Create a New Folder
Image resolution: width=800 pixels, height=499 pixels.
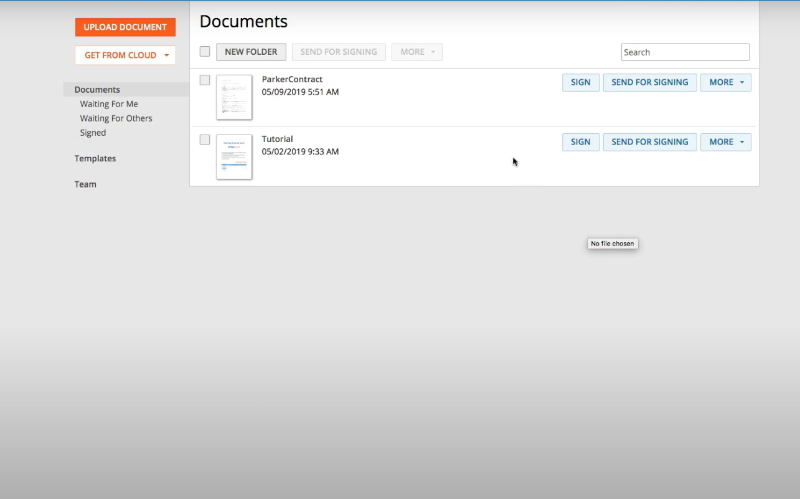pos(251,52)
